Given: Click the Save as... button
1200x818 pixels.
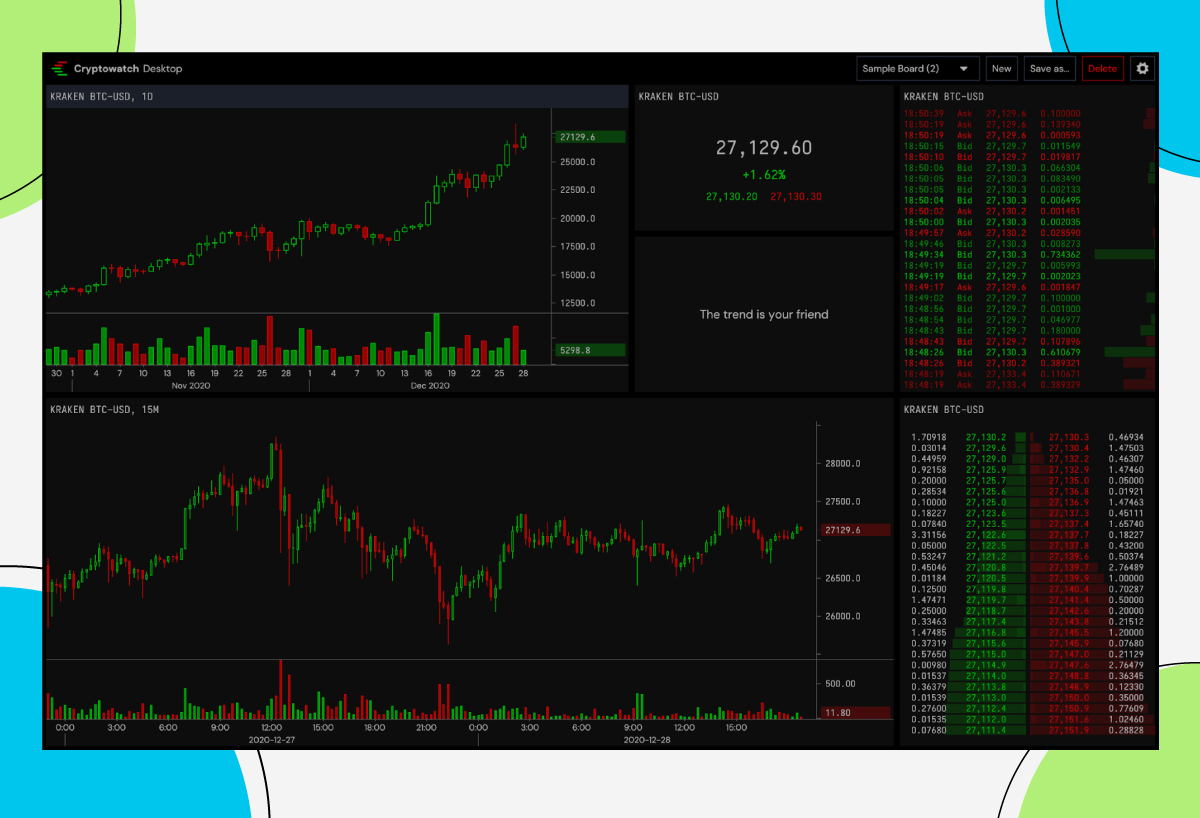Looking at the screenshot, I should (1050, 69).
